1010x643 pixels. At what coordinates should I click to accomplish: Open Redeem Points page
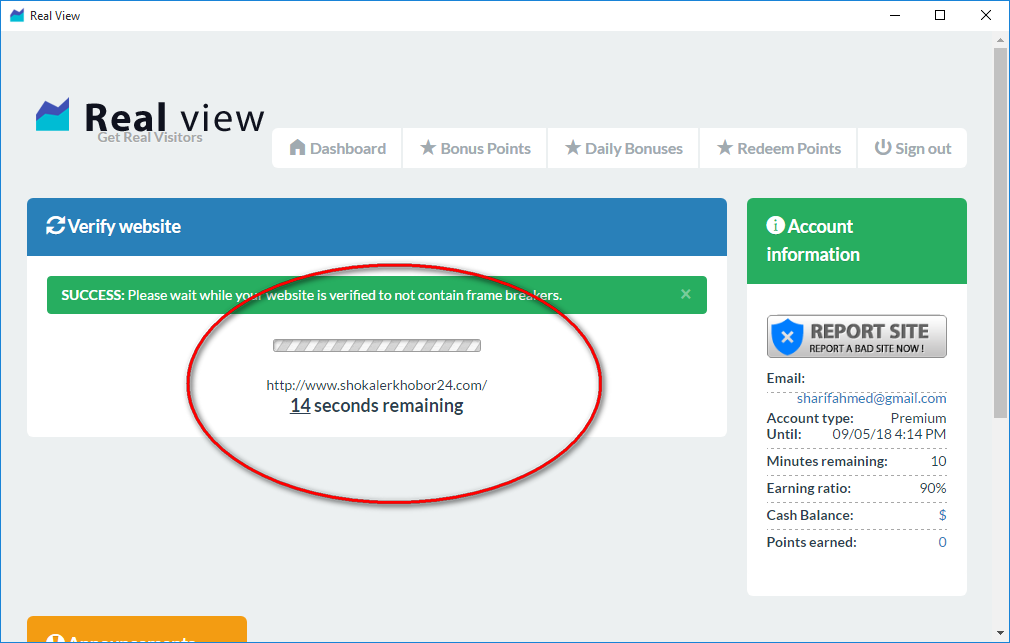tap(778, 148)
